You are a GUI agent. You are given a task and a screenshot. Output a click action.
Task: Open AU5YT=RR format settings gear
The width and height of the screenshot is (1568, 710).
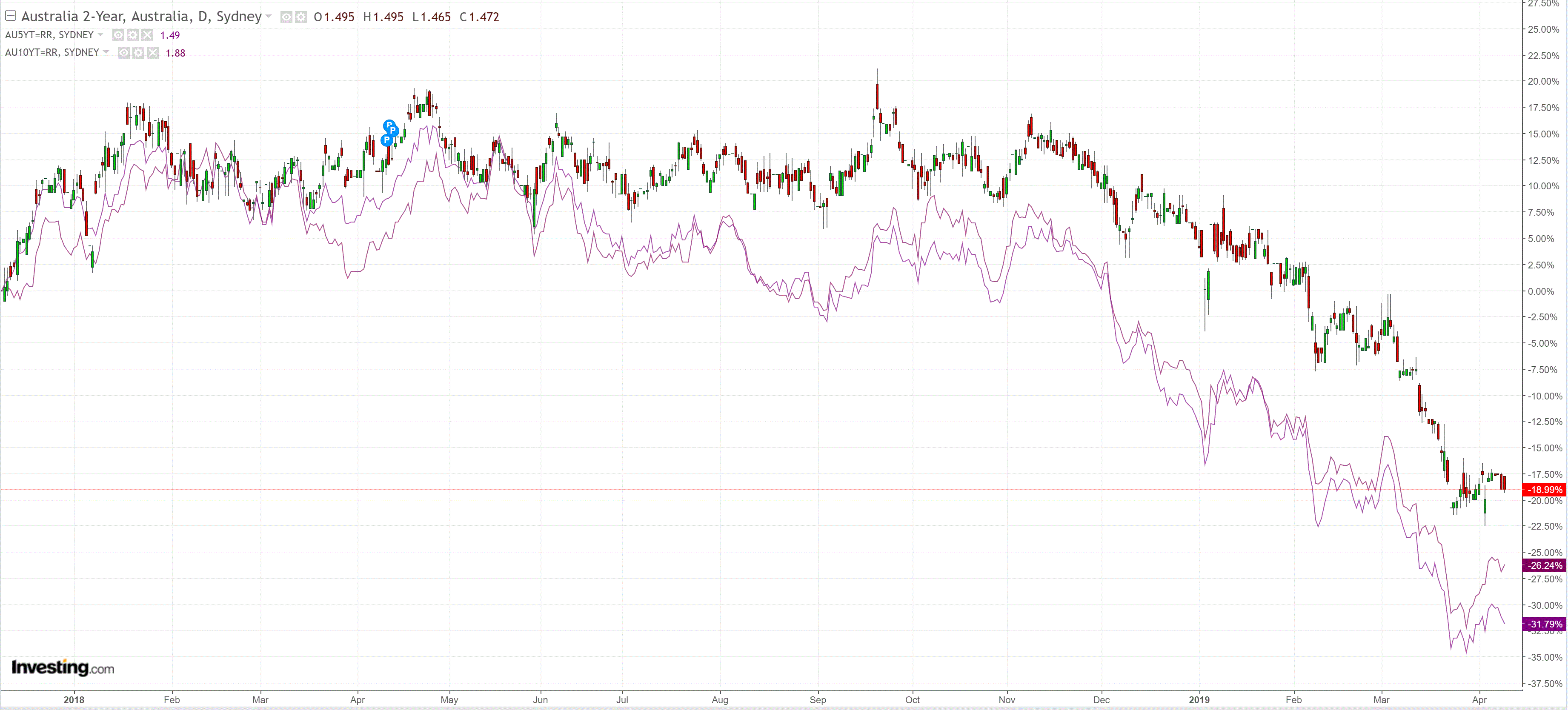(x=133, y=35)
